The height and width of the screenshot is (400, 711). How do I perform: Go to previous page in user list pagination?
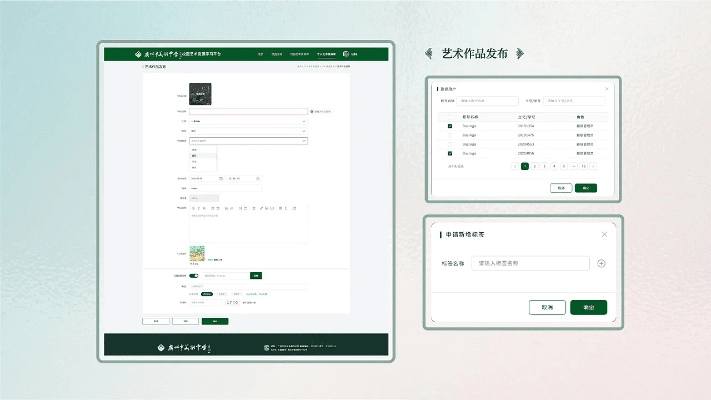(514, 166)
